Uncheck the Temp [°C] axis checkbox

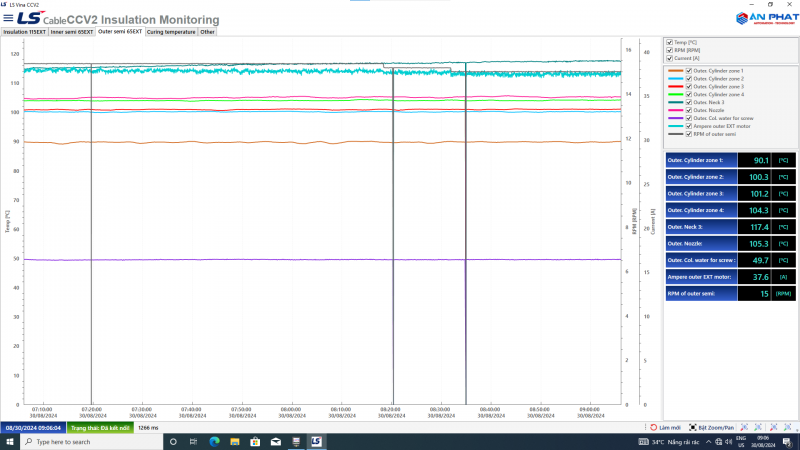(x=669, y=42)
